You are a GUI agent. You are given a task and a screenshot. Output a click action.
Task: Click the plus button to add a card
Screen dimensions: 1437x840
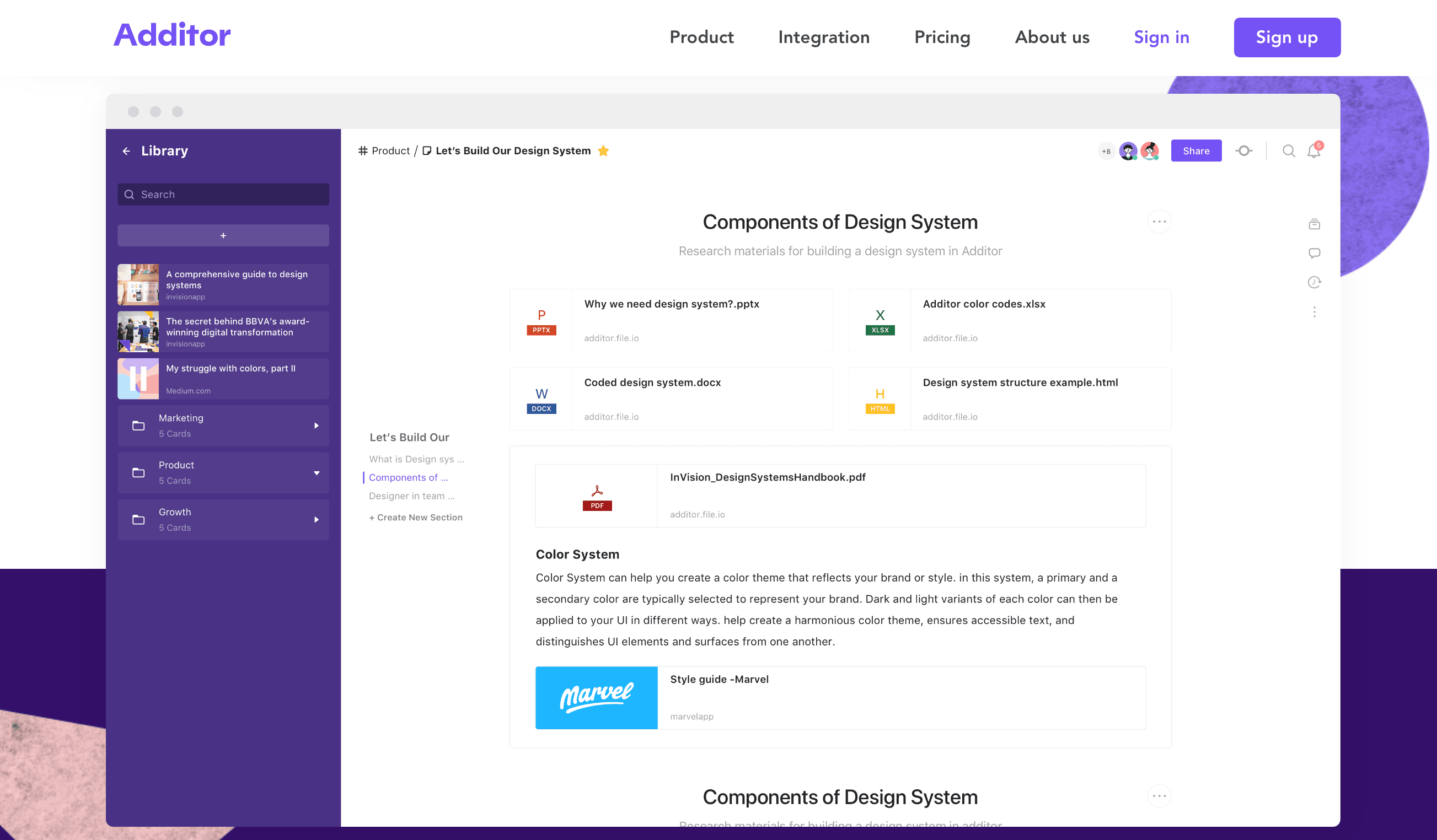(223, 235)
